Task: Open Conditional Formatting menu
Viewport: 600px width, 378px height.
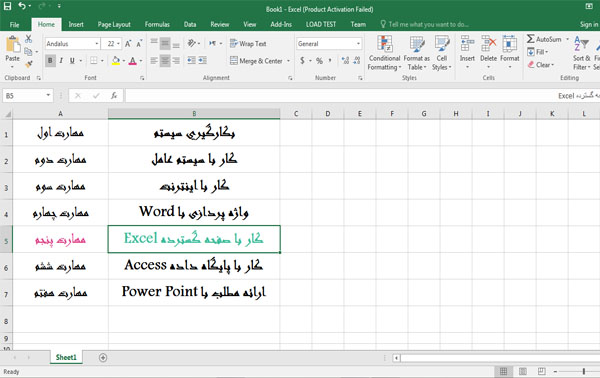Action: [x=384, y=53]
